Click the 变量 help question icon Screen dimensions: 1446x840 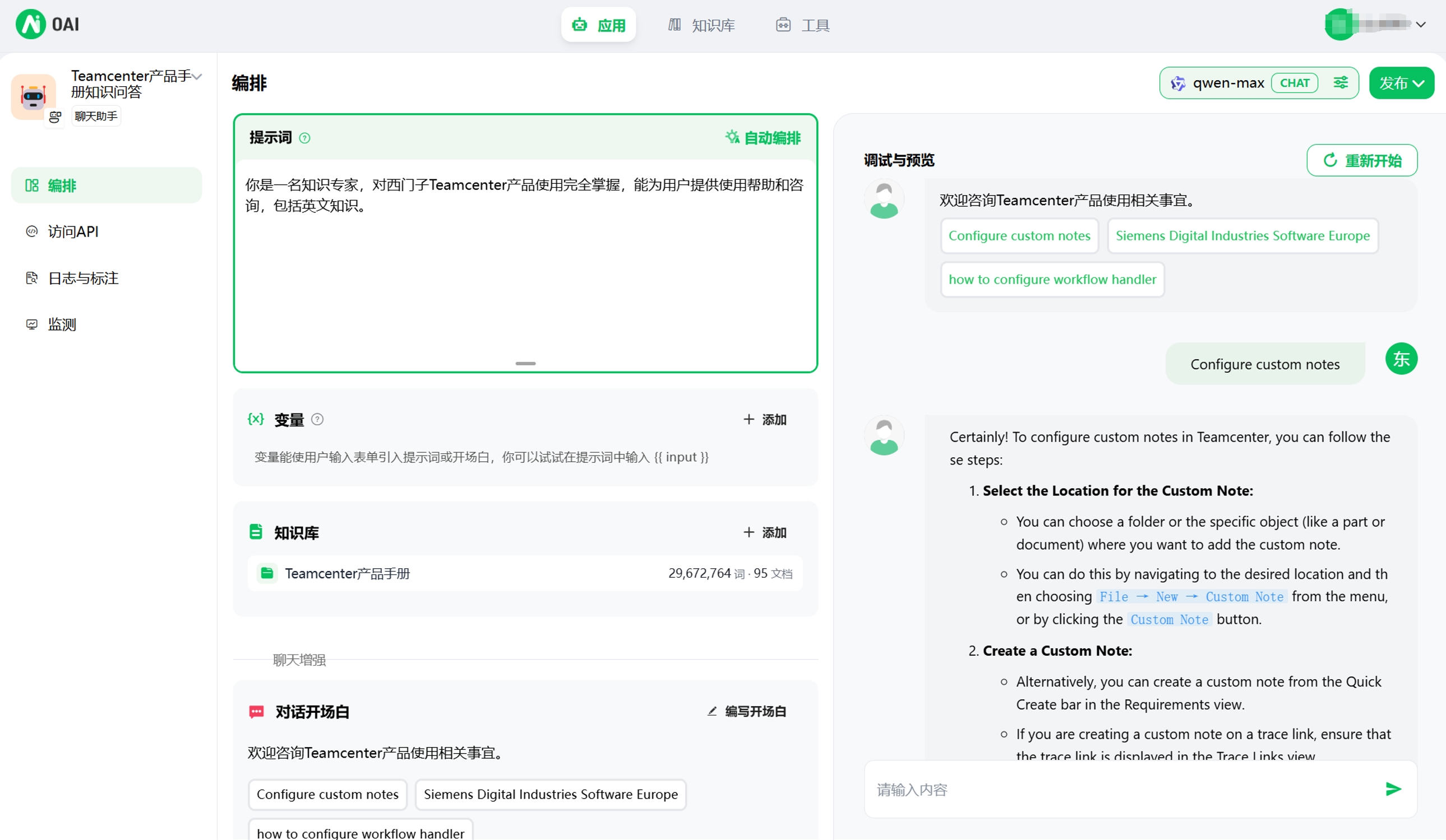tap(317, 420)
